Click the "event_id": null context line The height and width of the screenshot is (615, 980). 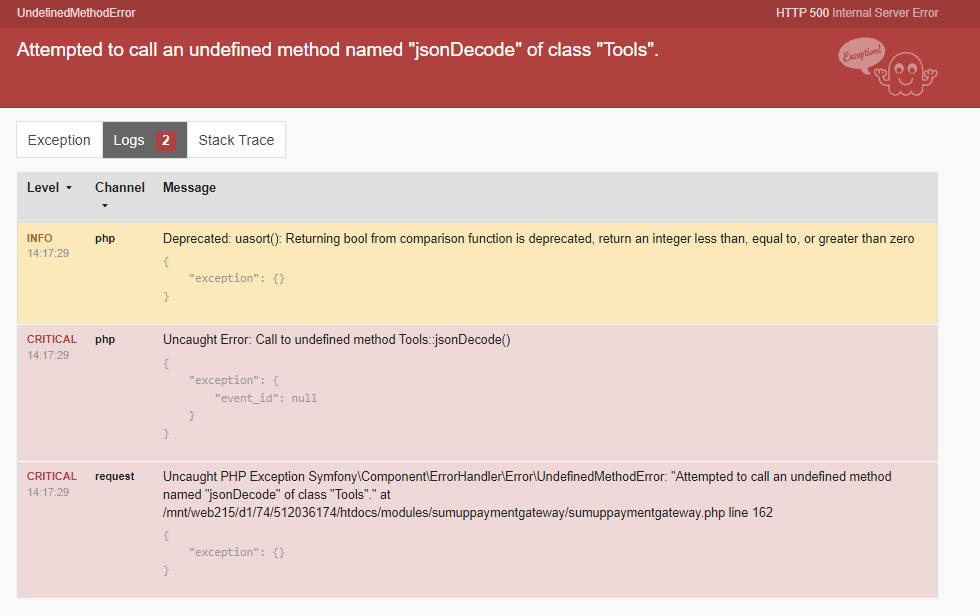click(x=266, y=398)
